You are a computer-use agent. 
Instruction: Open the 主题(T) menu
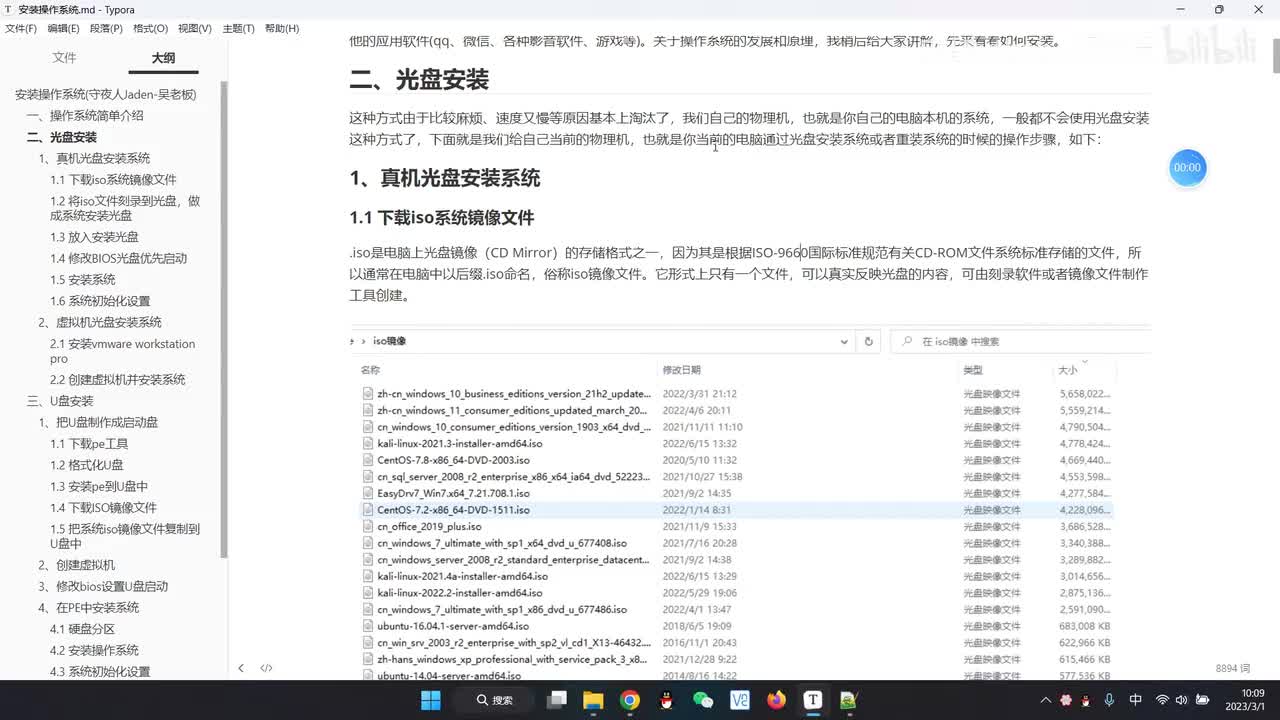[x=238, y=29]
